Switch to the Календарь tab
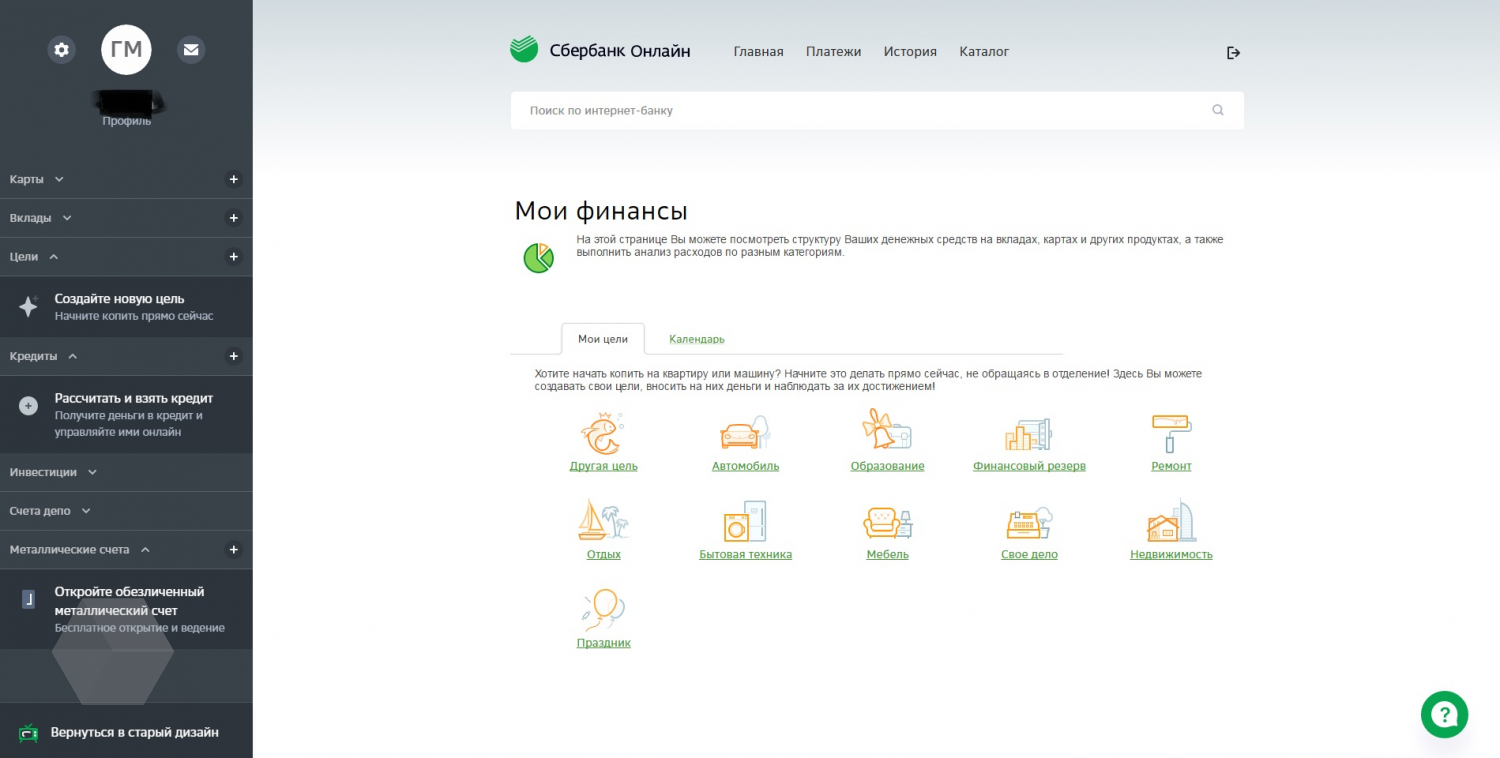1500x758 pixels. coord(696,339)
